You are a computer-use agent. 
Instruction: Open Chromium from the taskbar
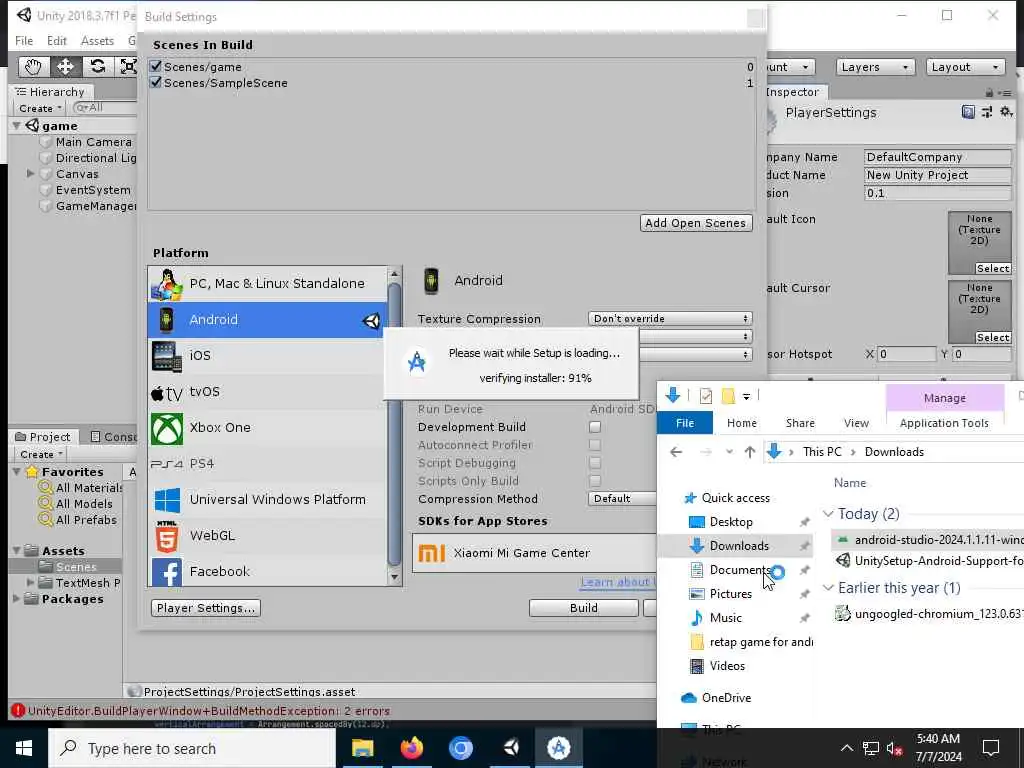click(x=460, y=748)
